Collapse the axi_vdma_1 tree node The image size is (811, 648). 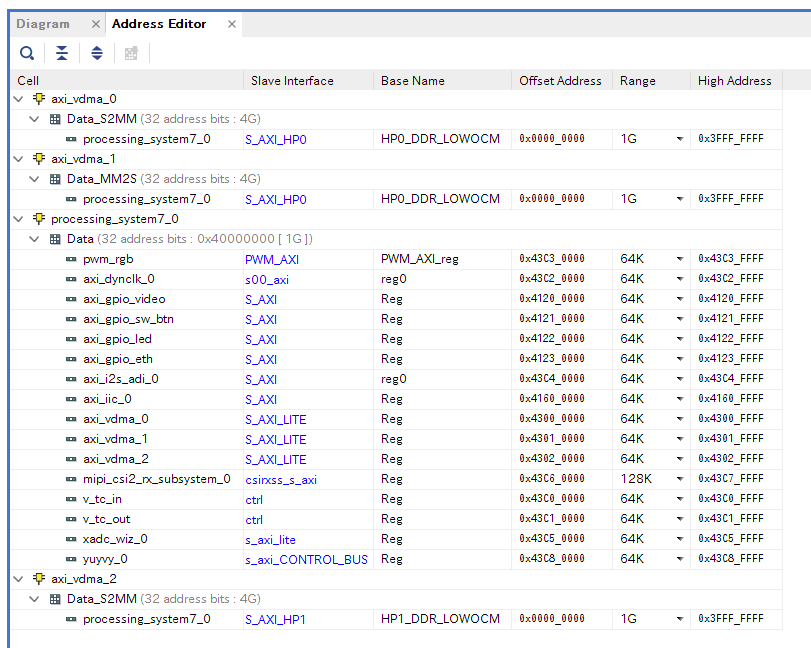19,159
